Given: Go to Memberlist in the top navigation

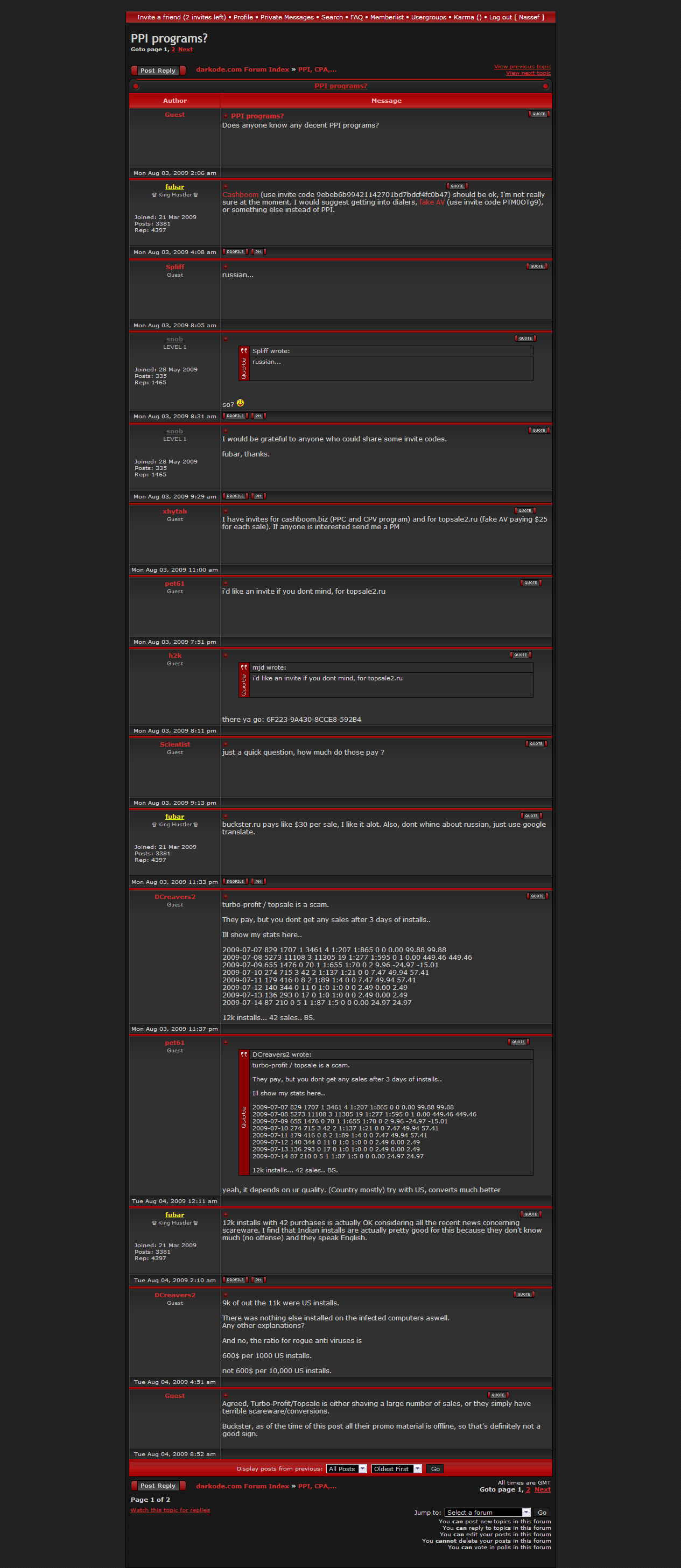Looking at the screenshot, I should click(387, 17).
